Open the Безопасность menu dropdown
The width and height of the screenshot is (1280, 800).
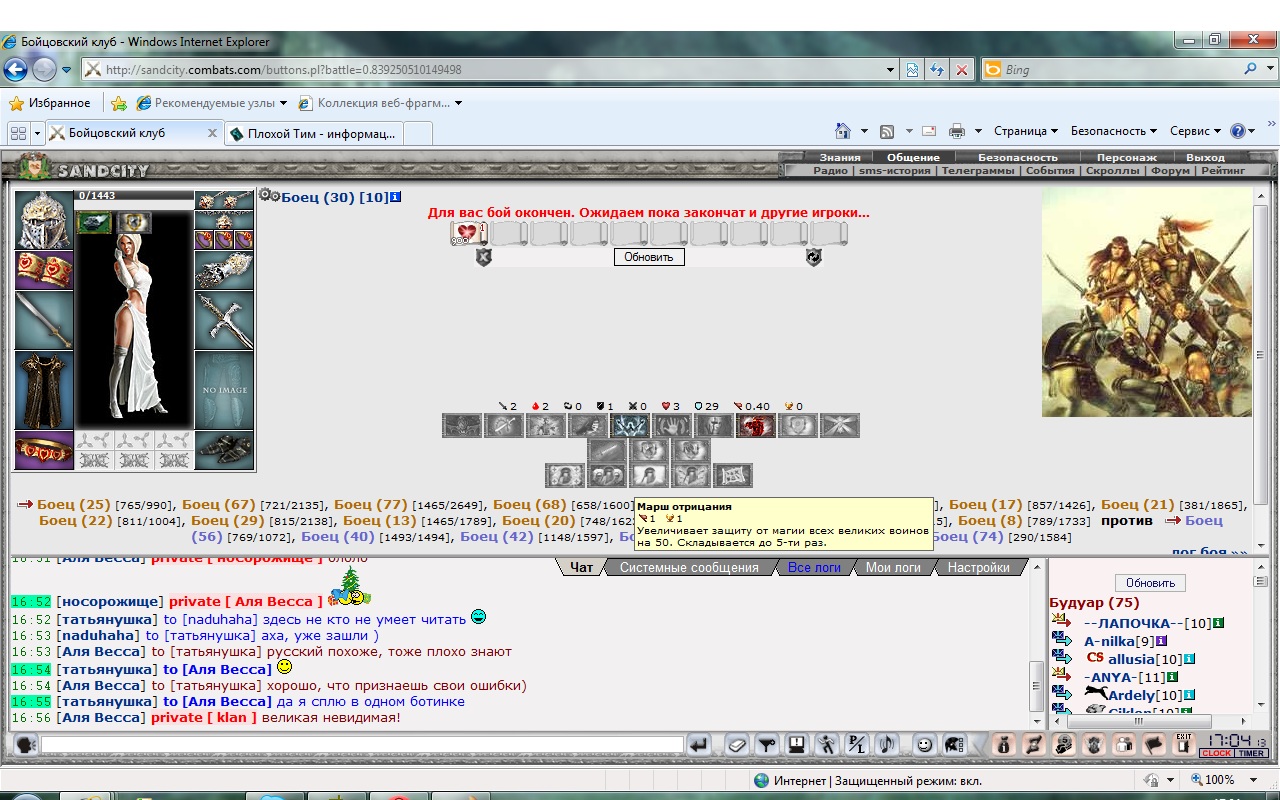click(x=1114, y=131)
